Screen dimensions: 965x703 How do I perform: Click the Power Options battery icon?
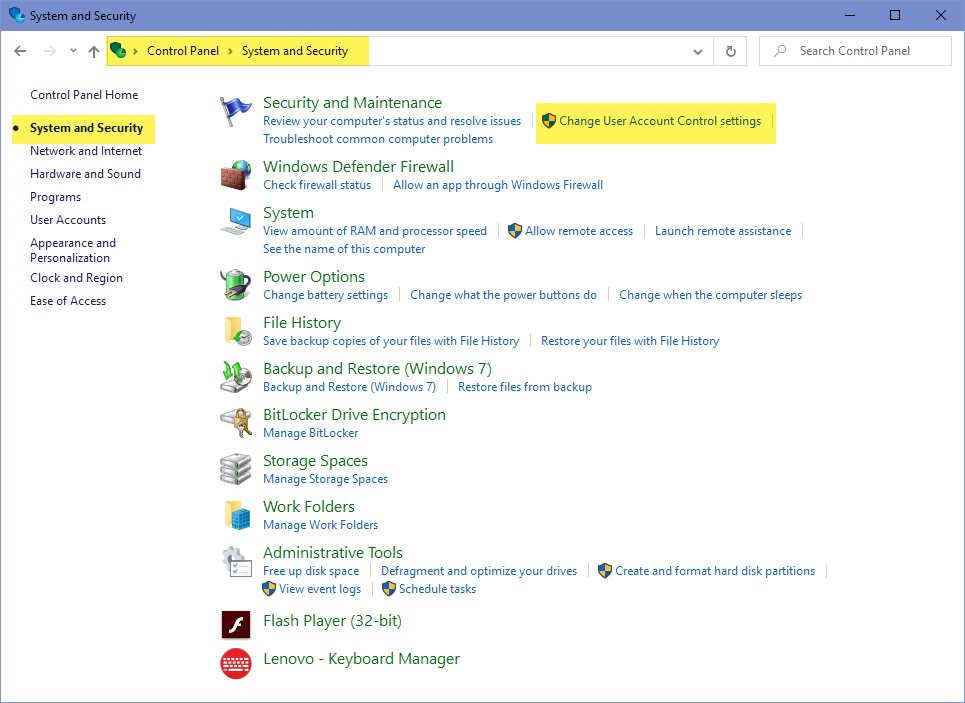[236, 285]
